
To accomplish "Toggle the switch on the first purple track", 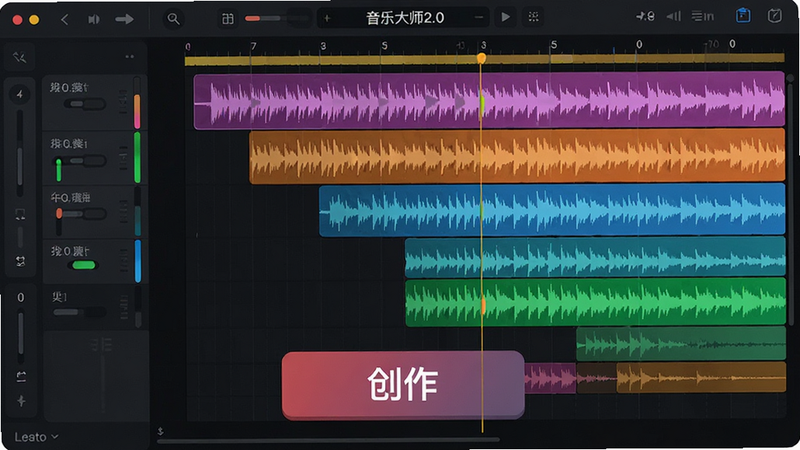I will [85, 104].
